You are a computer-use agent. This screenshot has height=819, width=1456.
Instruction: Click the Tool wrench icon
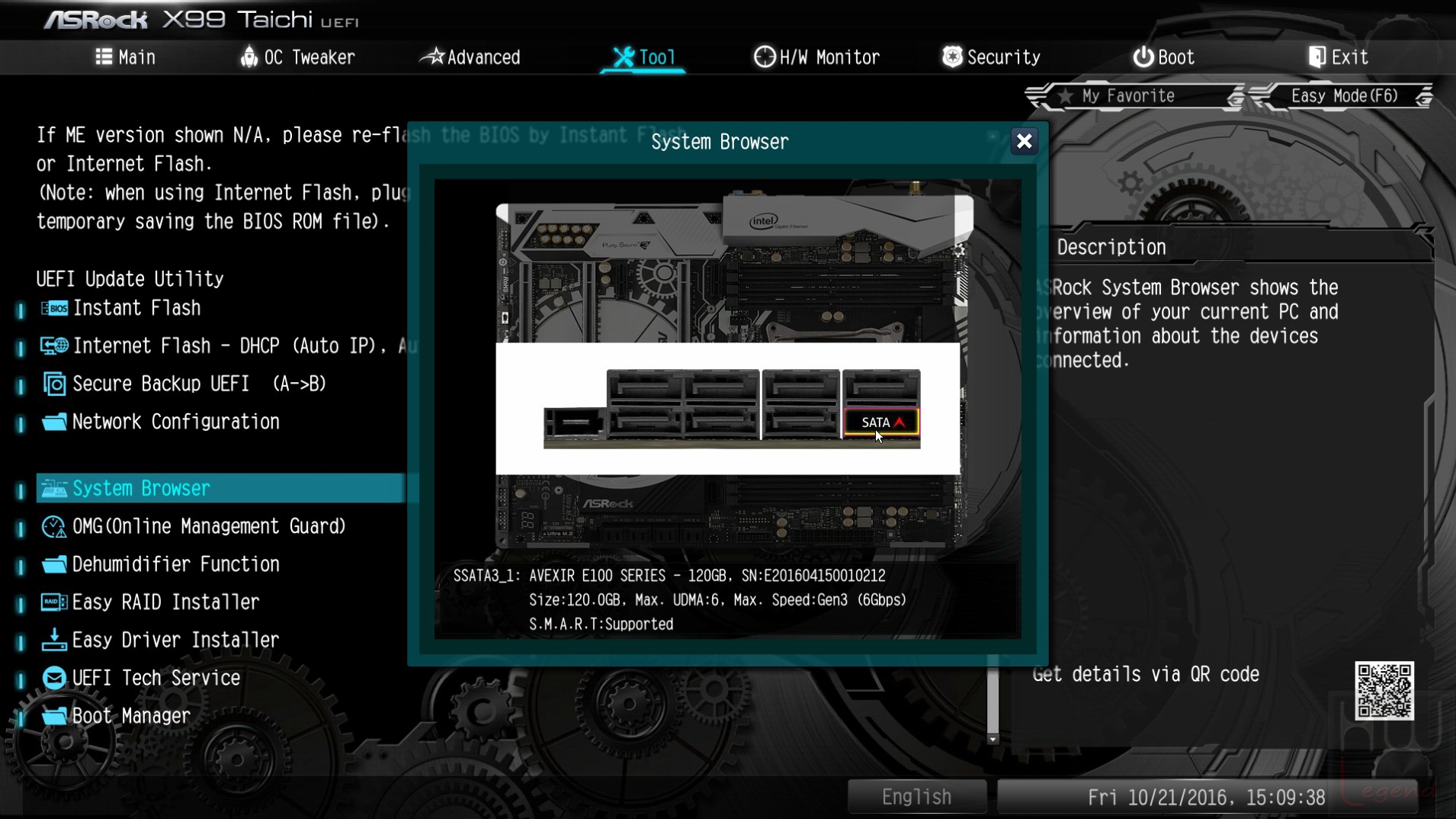tap(624, 56)
